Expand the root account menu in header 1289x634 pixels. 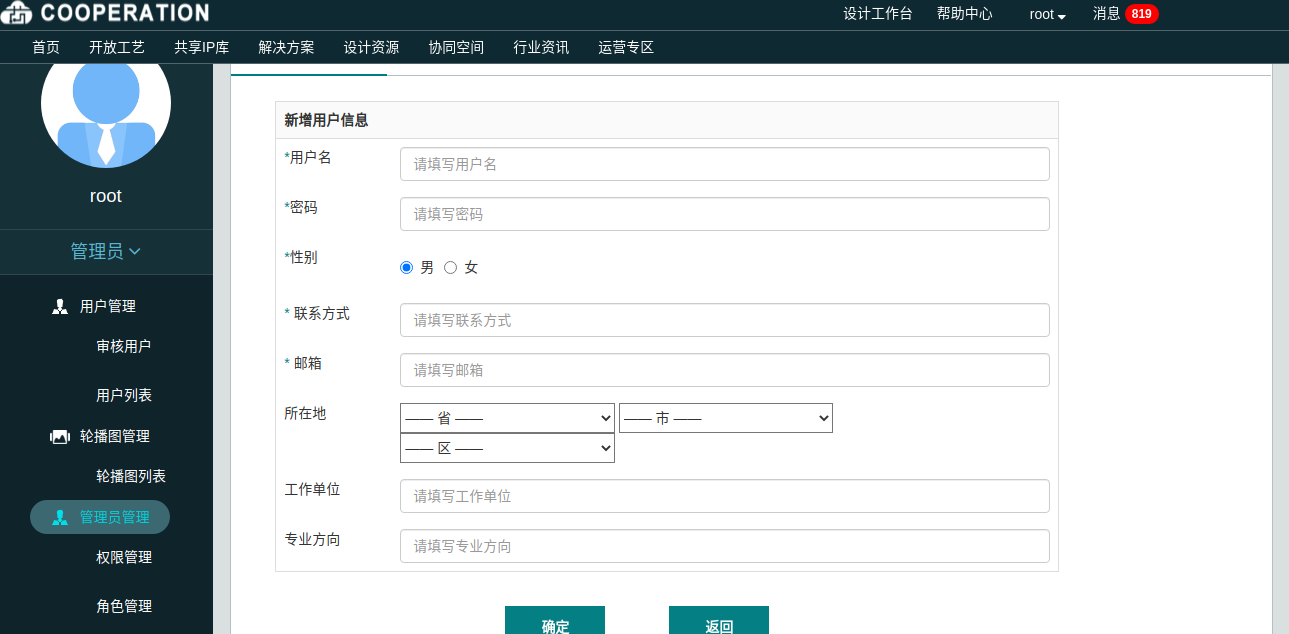tap(1047, 14)
